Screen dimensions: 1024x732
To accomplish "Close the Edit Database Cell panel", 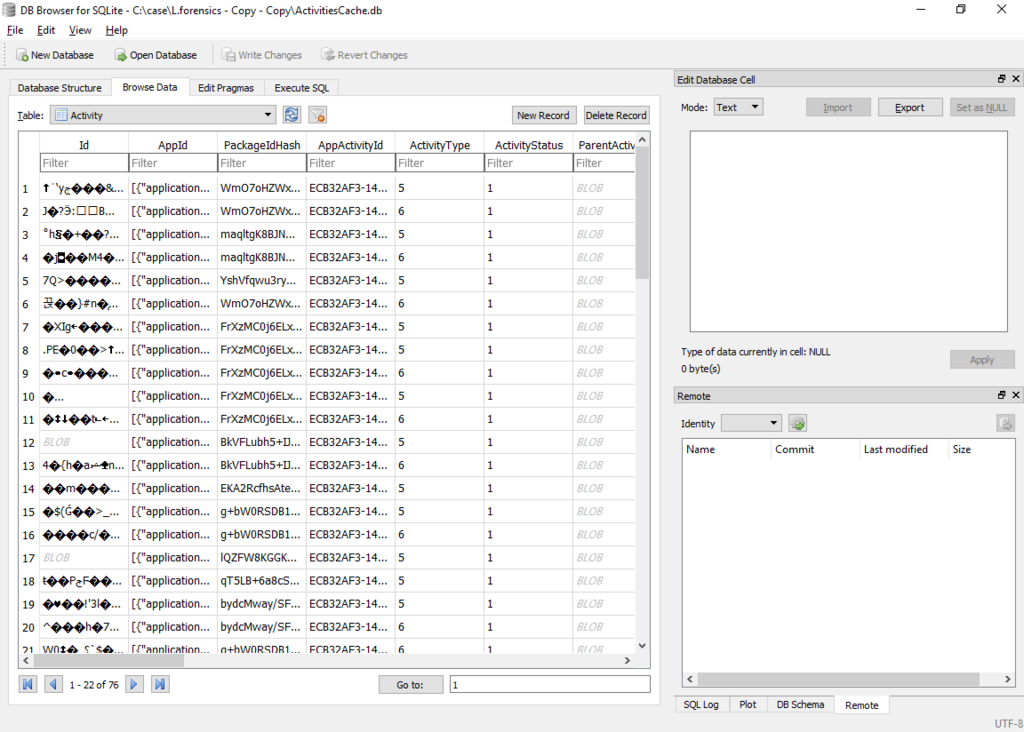I will coord(1016,79).
